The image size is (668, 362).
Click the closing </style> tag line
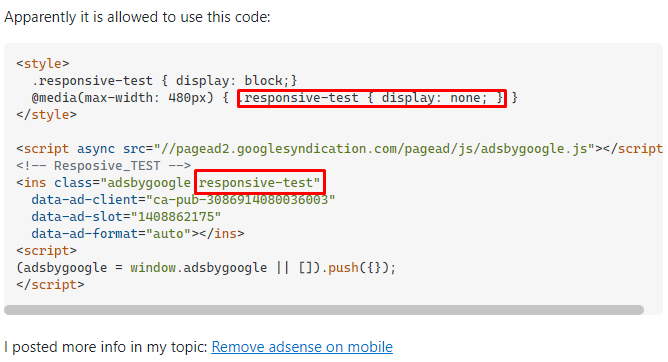click(x=46, y=115)
